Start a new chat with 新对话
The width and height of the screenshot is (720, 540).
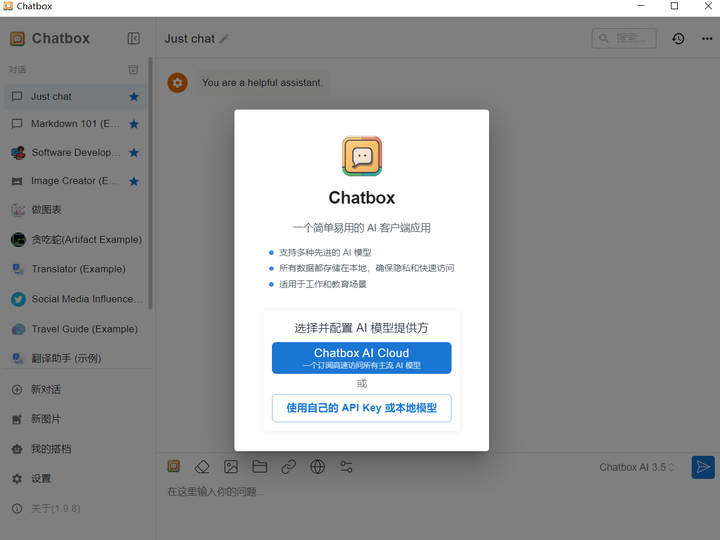pyautogui.click(x=76, y=390)
